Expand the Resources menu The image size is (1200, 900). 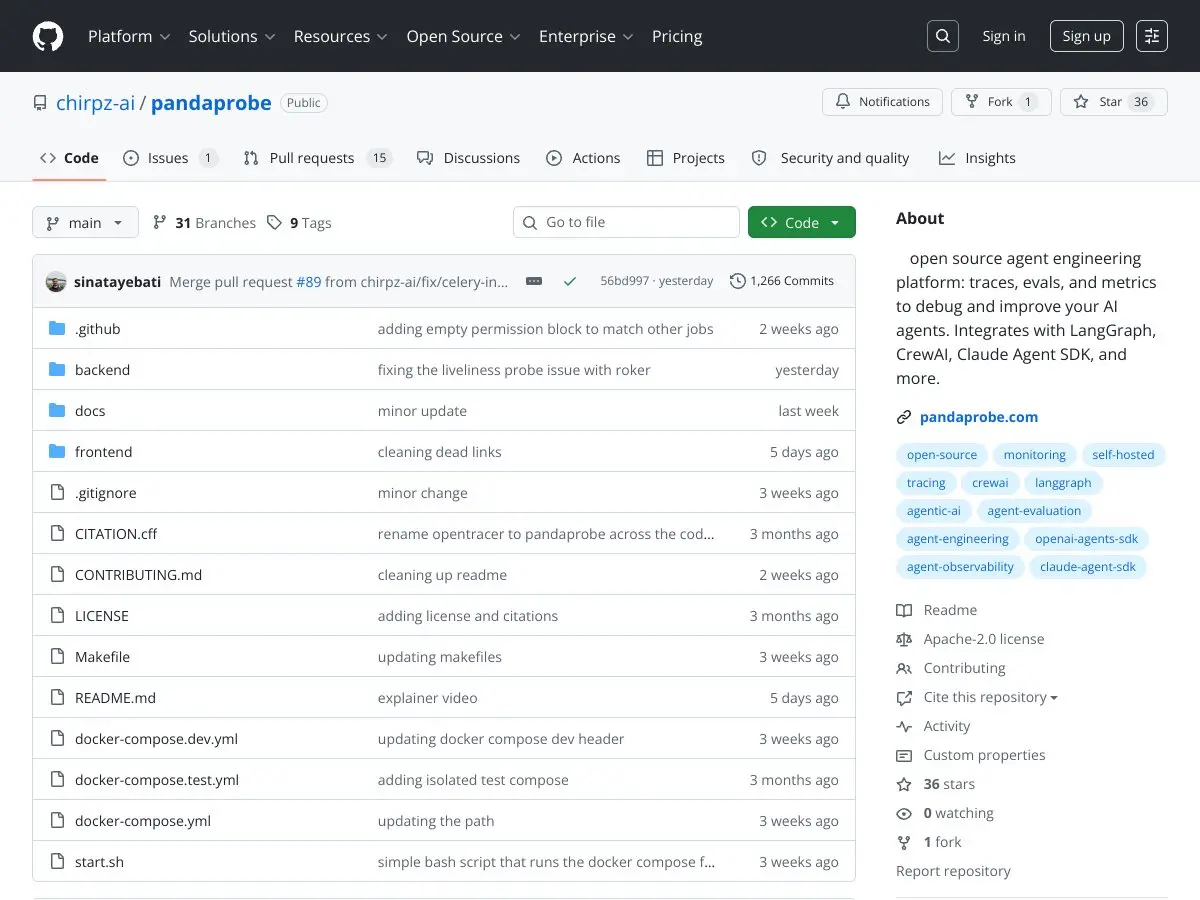coord(340,36)
